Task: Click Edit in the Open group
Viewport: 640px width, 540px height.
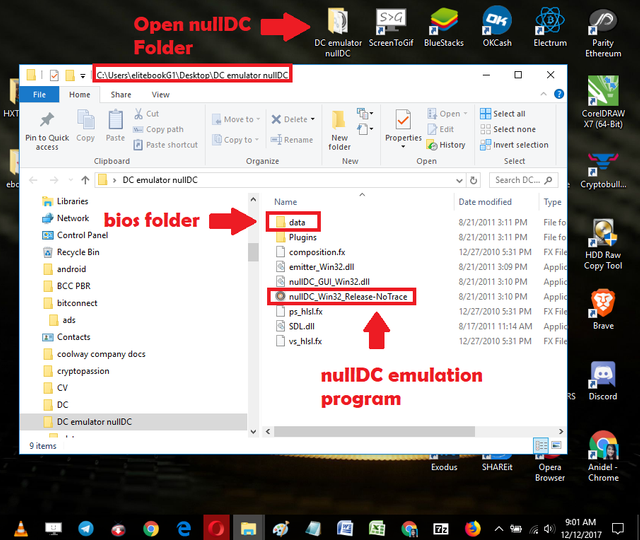Action: pos(440,129)
